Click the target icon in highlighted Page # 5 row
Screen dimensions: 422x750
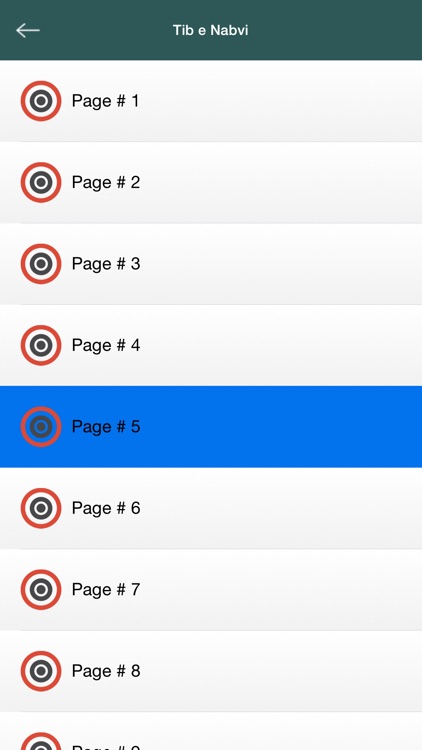[41, 427]
